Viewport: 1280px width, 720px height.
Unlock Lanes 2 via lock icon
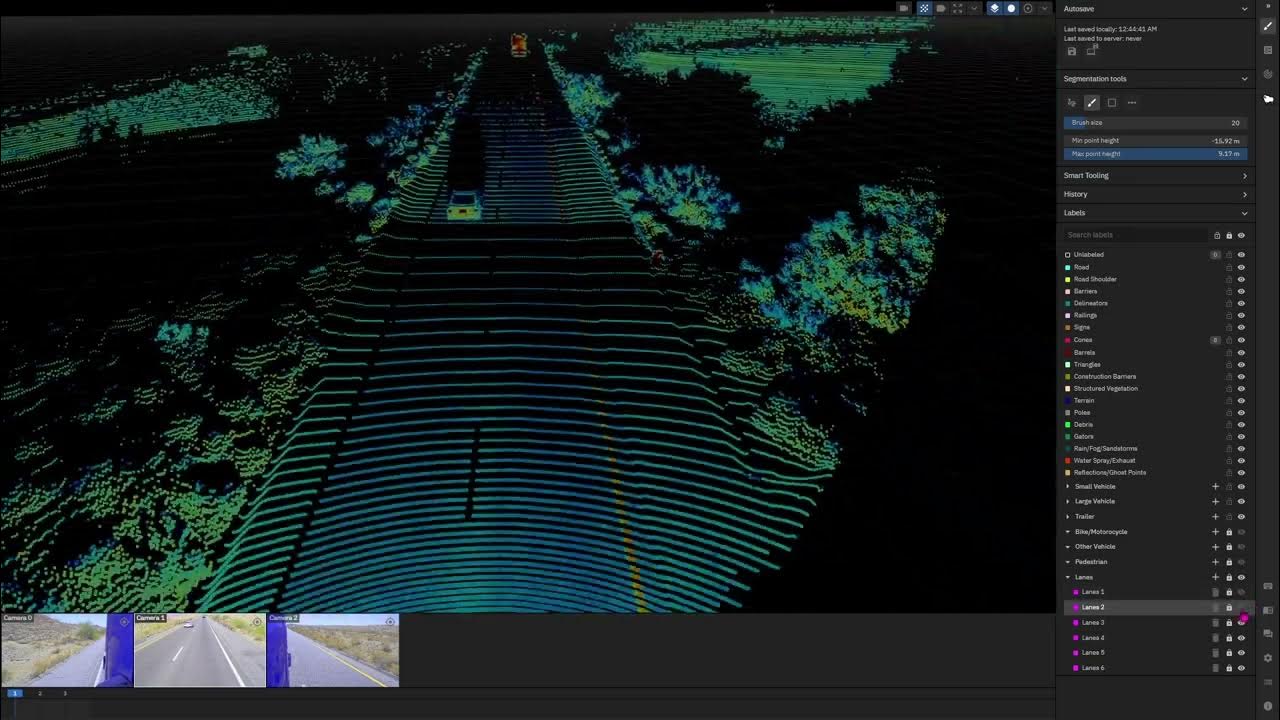1229,608
